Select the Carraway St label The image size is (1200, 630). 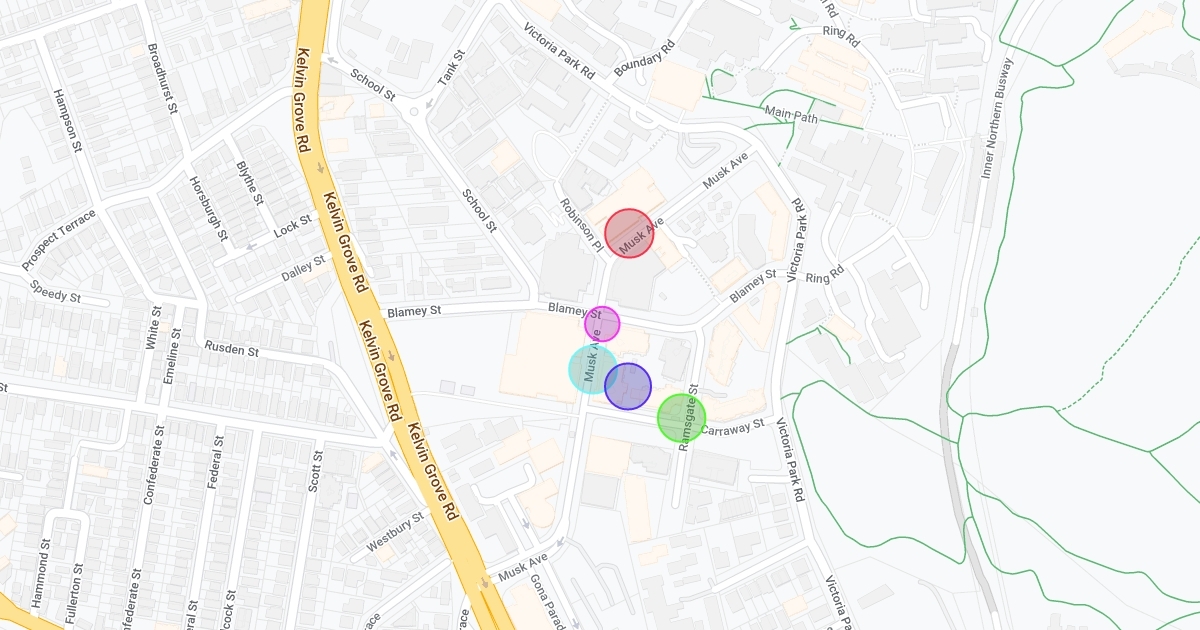pyautogui.click(x=732, y=427)
